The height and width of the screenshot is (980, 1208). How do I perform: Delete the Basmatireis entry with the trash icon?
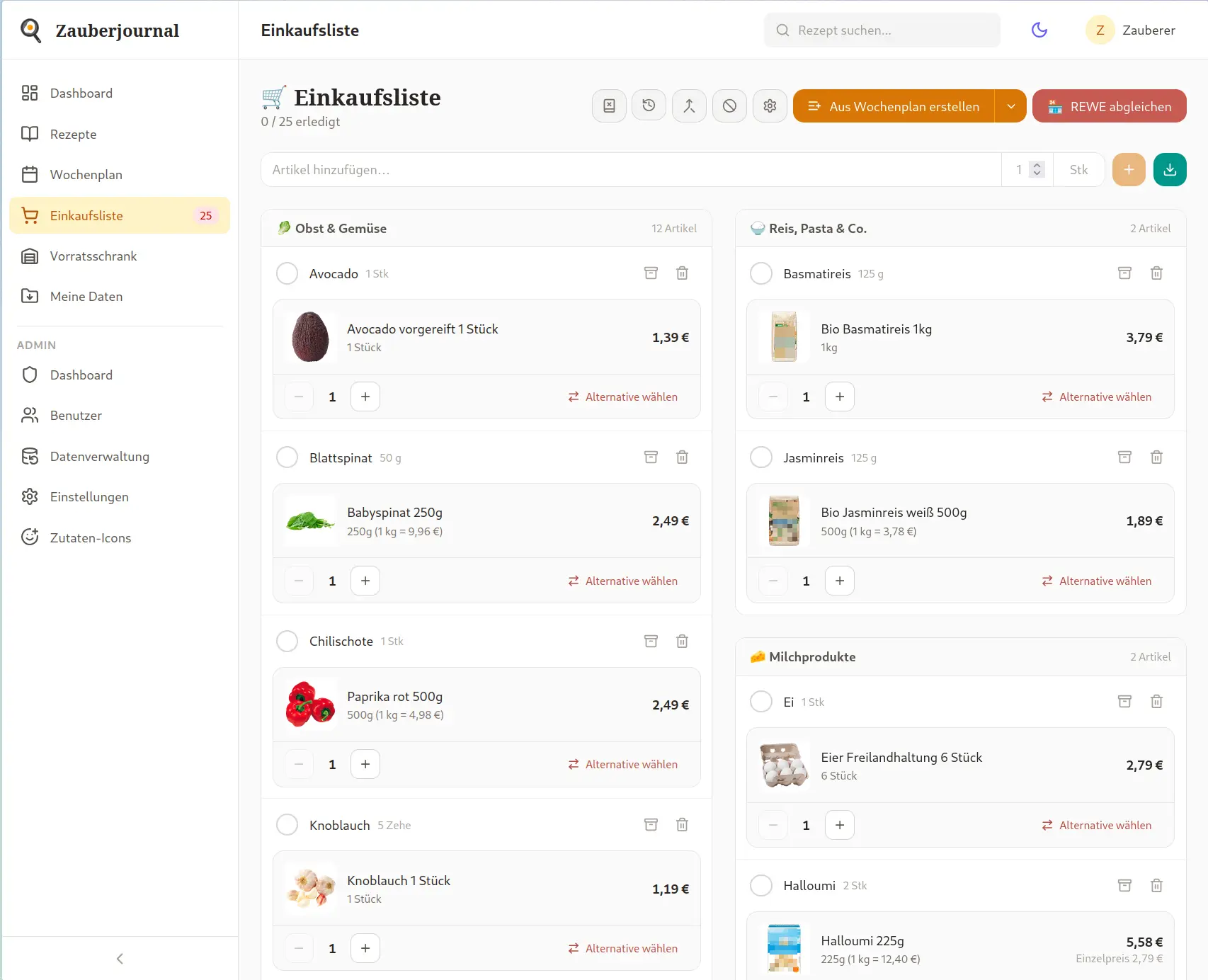click(x=1157, y=273)
